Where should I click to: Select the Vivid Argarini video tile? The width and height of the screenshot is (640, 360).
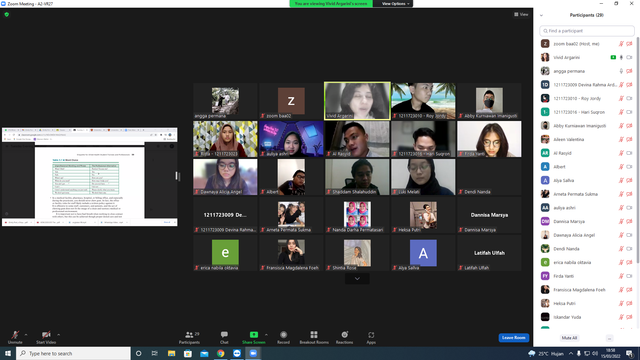(357, 101)
